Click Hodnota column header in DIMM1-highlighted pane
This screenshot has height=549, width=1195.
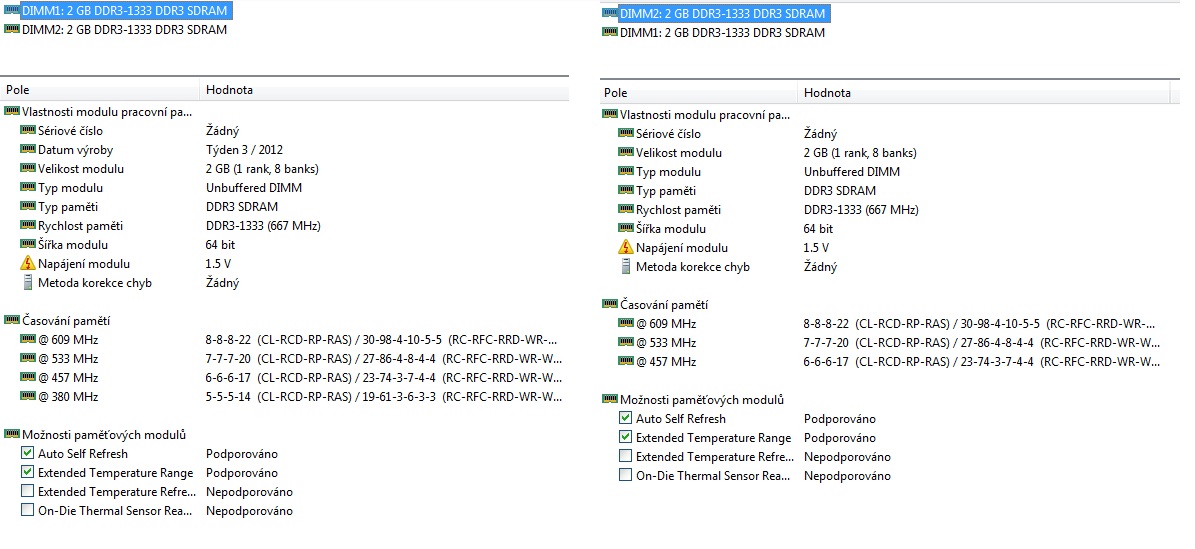(385, 90)
